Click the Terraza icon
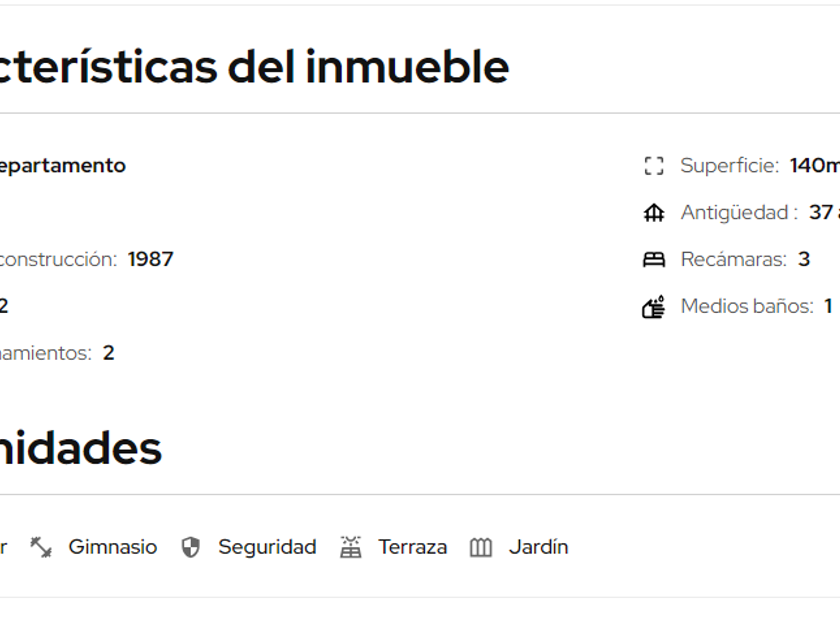The width and height of the screenshot is (840, 630). (x=350, y=547)
